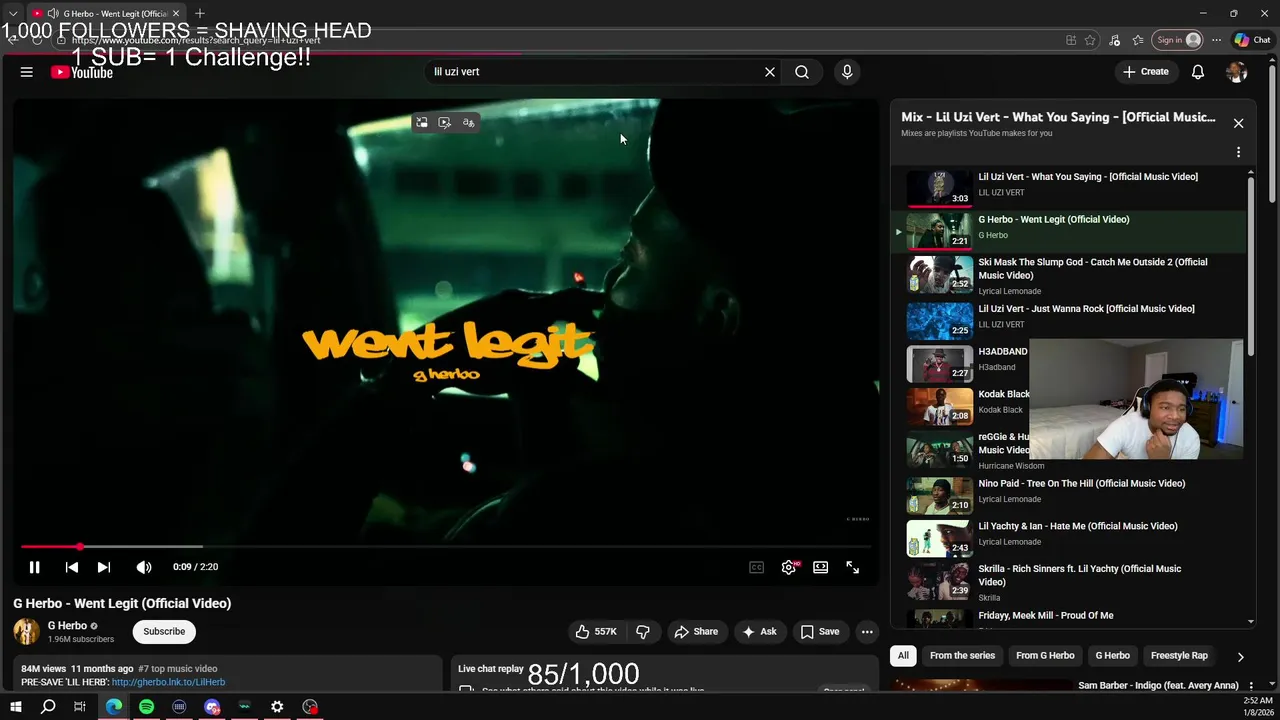Open the Windows Start menu
This screenshot has width=1280, height=720.
coord(15,707)
